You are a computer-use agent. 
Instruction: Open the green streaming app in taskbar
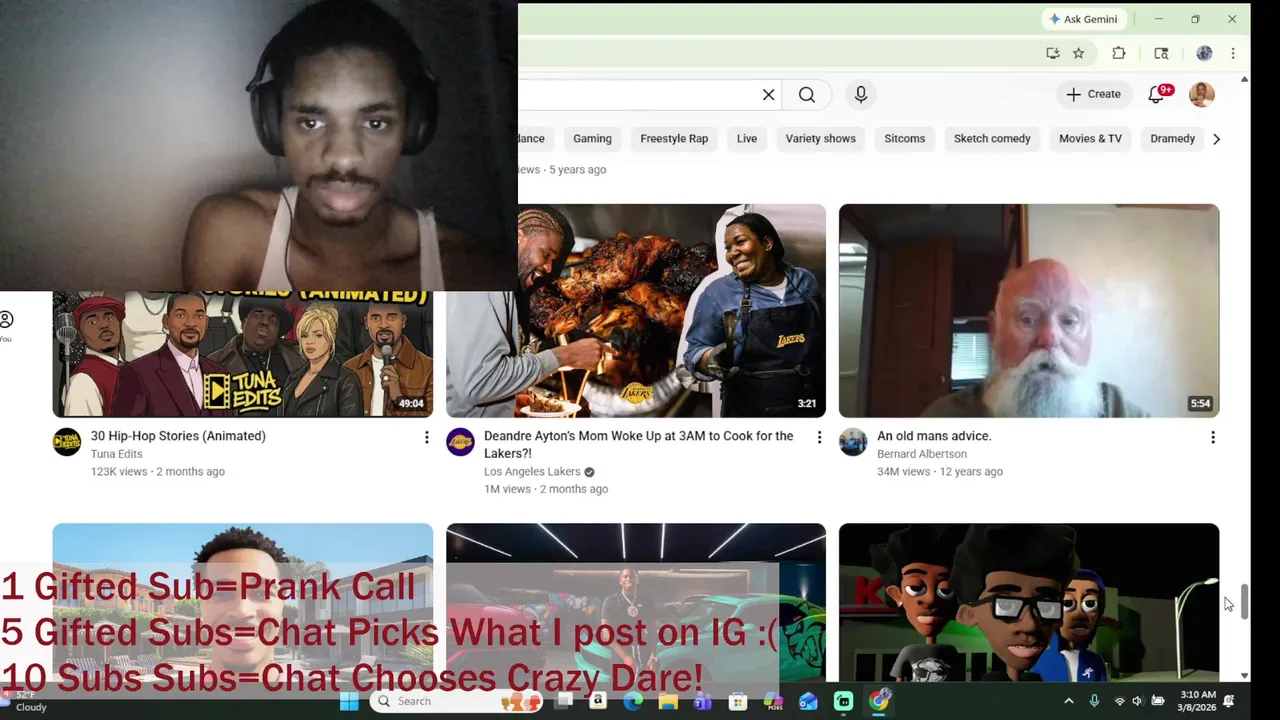click(x=843, y=701)
